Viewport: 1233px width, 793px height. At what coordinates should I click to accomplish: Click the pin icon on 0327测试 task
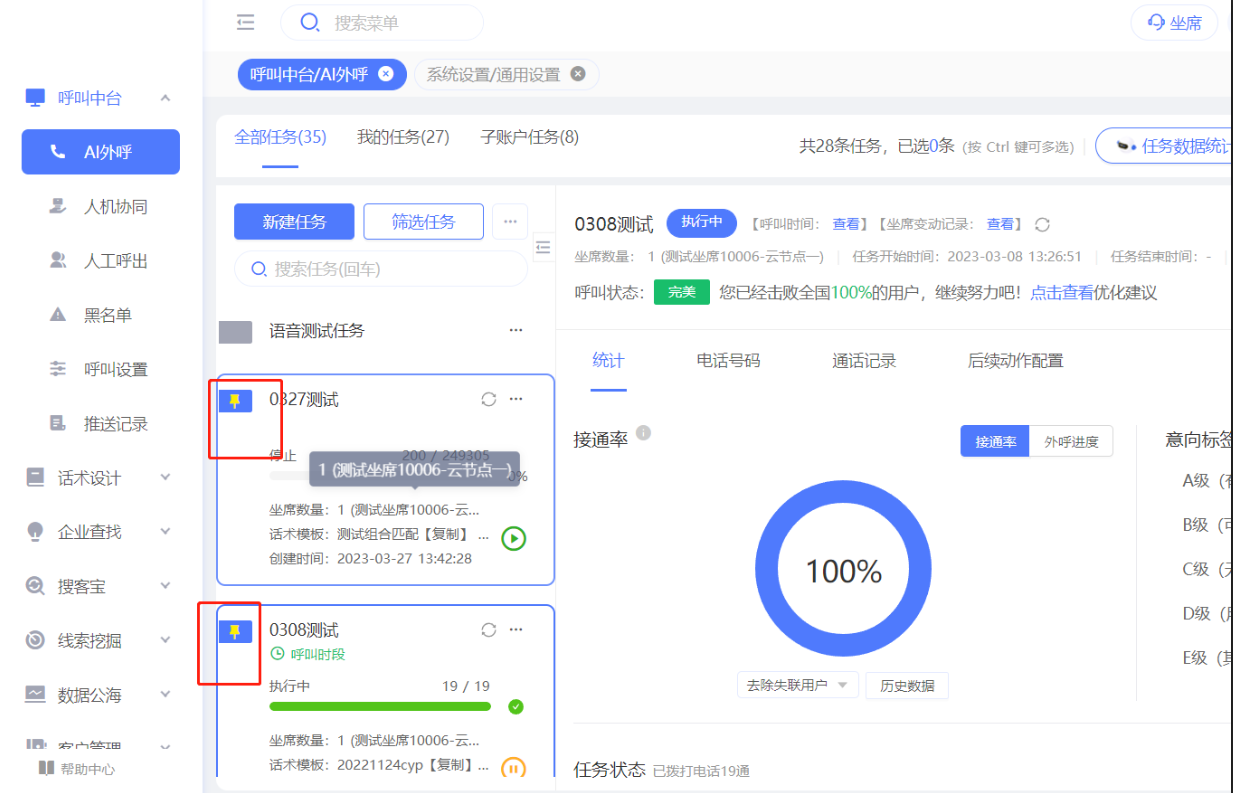[235, 401]
